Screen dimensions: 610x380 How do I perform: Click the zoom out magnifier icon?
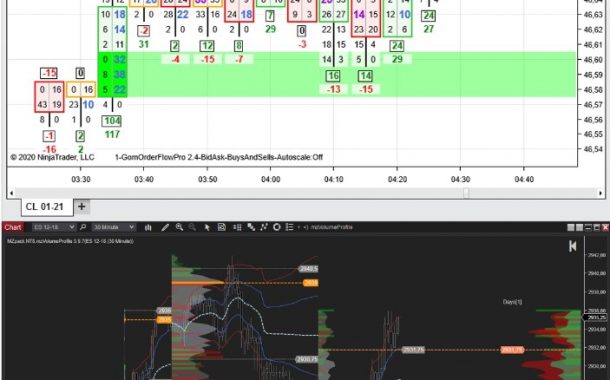tap(192, 227)
